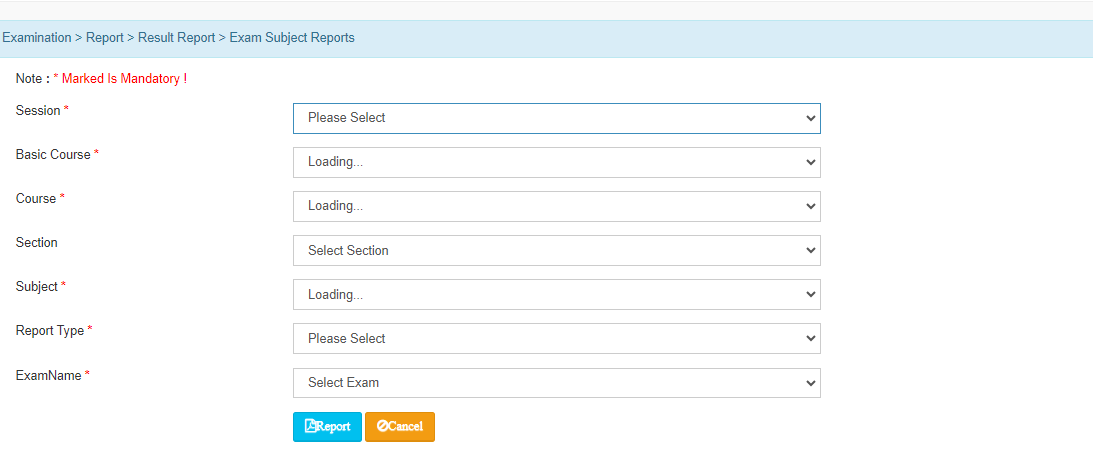Viewport: 1093px width, 462px height.
Task: Select Report in the breadcrumb path
Action: (104, 38)
